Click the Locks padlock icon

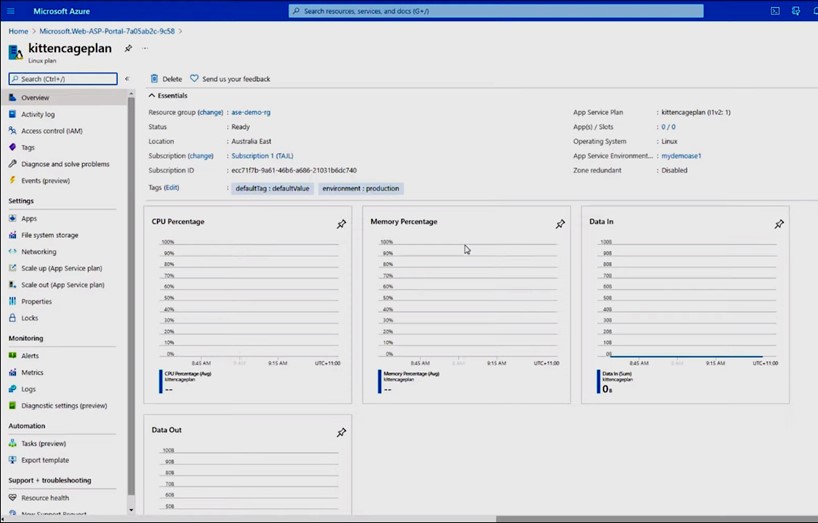coord(13,318)
